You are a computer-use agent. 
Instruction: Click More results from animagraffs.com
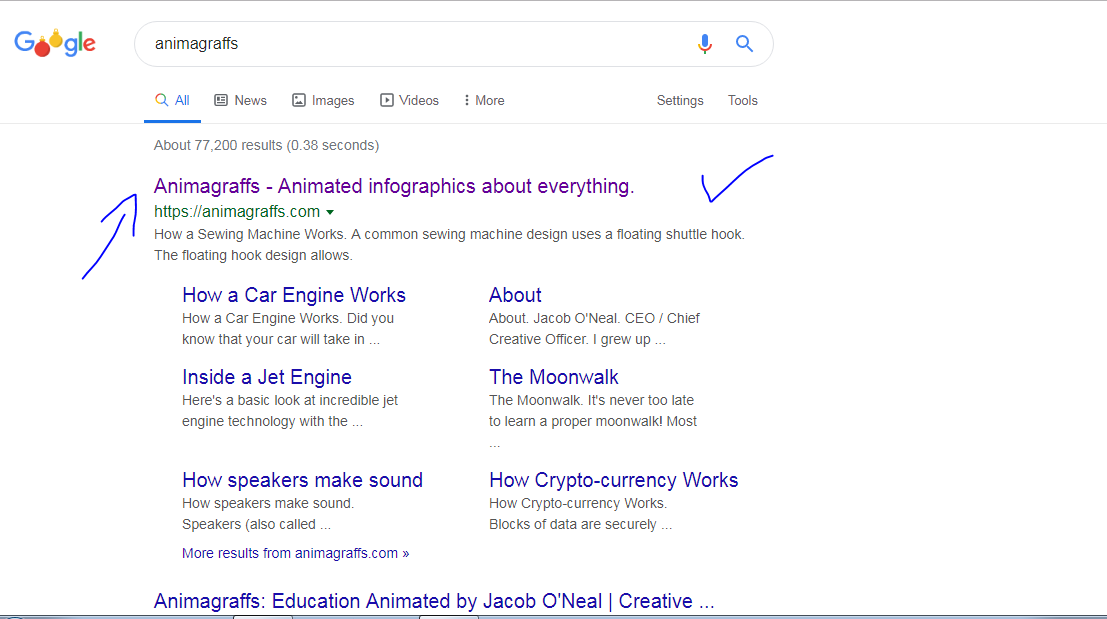[x=296, y=553]
